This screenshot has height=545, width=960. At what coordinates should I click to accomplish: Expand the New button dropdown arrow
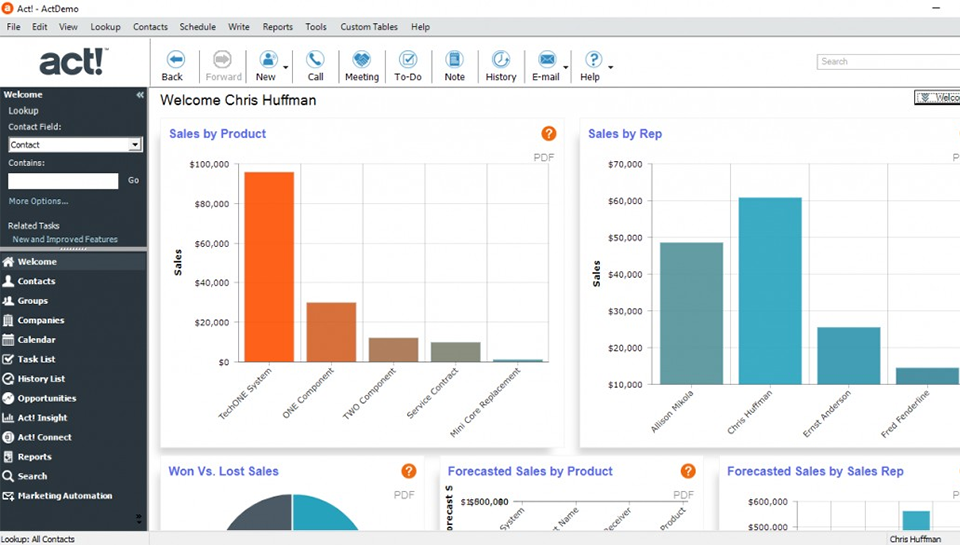click(x=286, y=67)
